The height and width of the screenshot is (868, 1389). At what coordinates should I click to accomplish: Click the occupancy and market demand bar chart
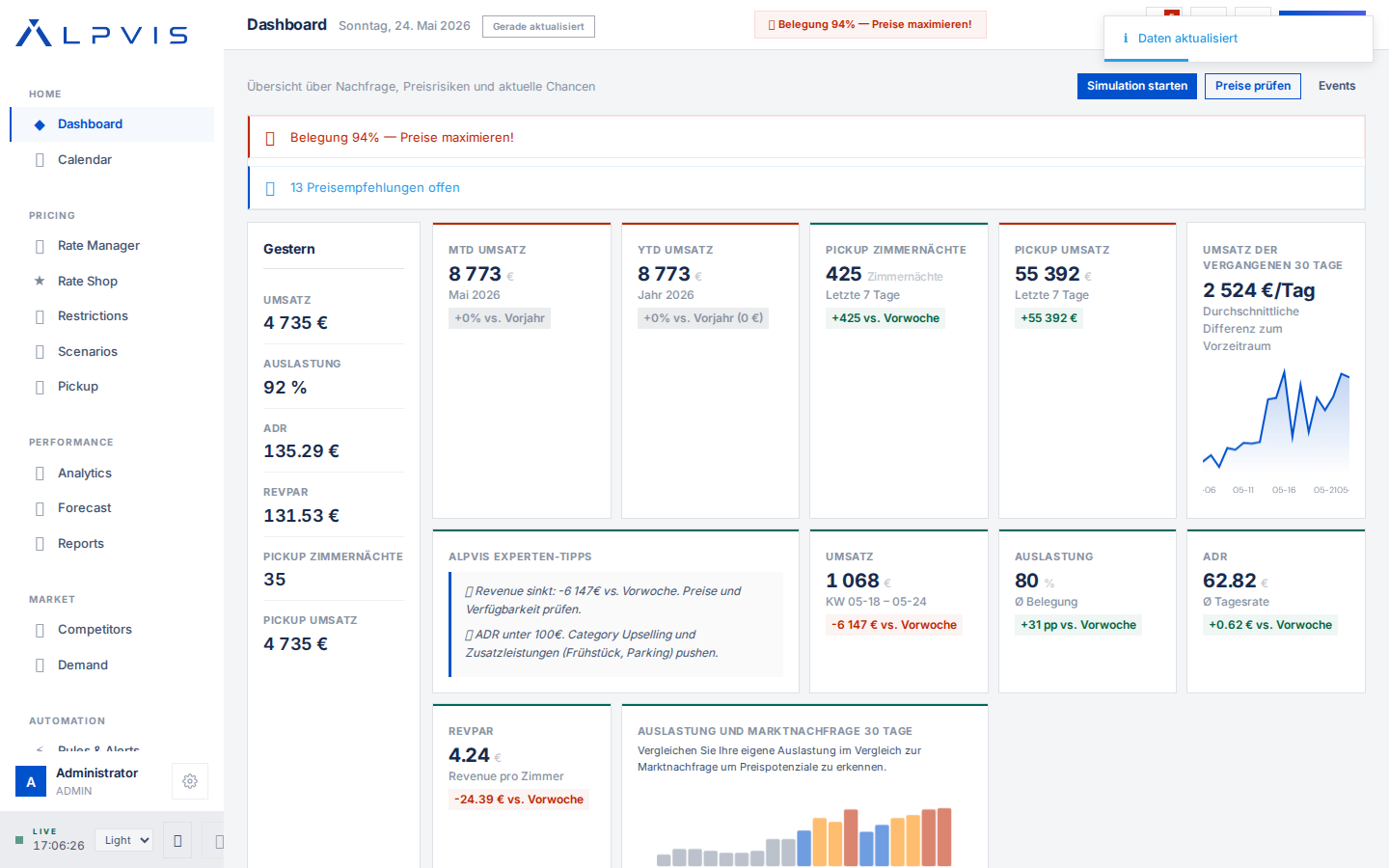[804, 836]
